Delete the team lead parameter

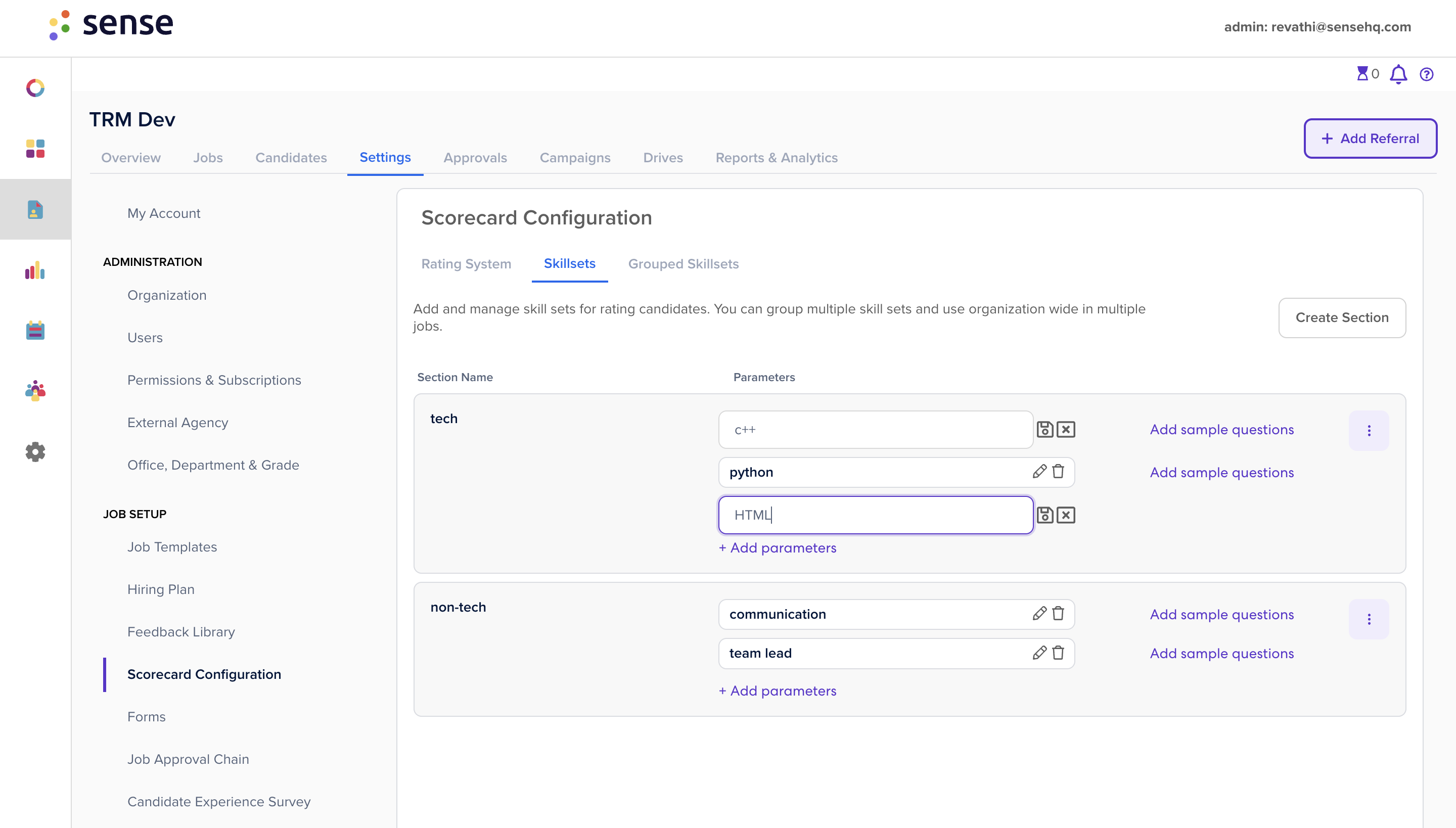tap(1058, 653)
